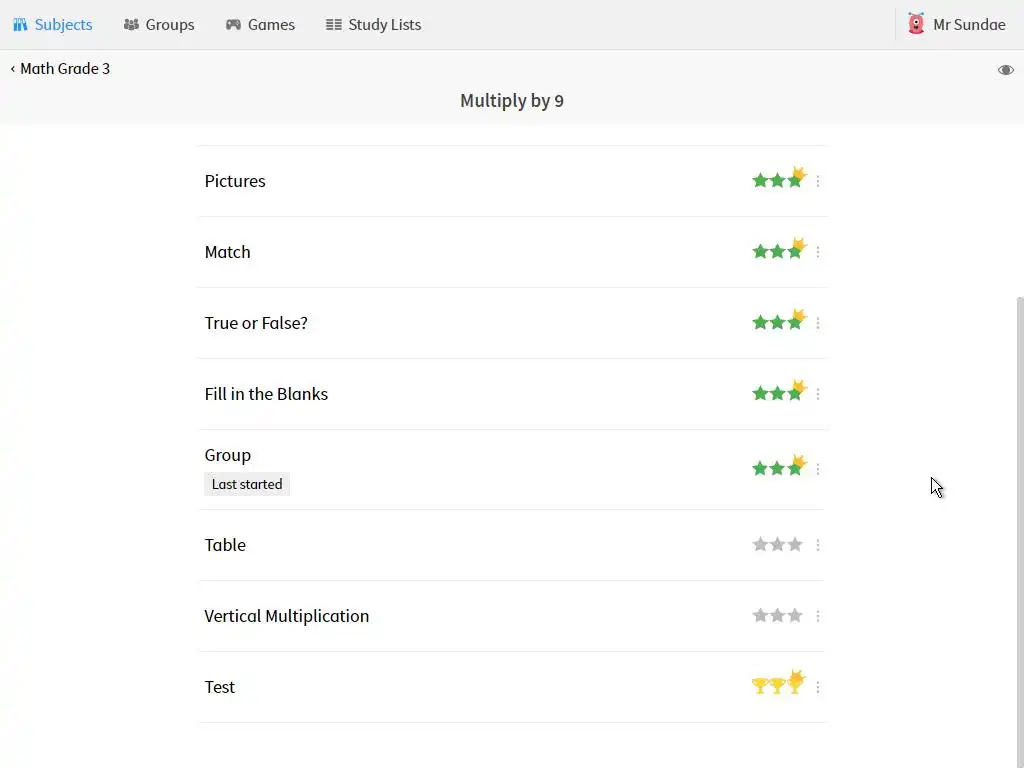Go back to Math Grade 3

click(x=60, y=69)
